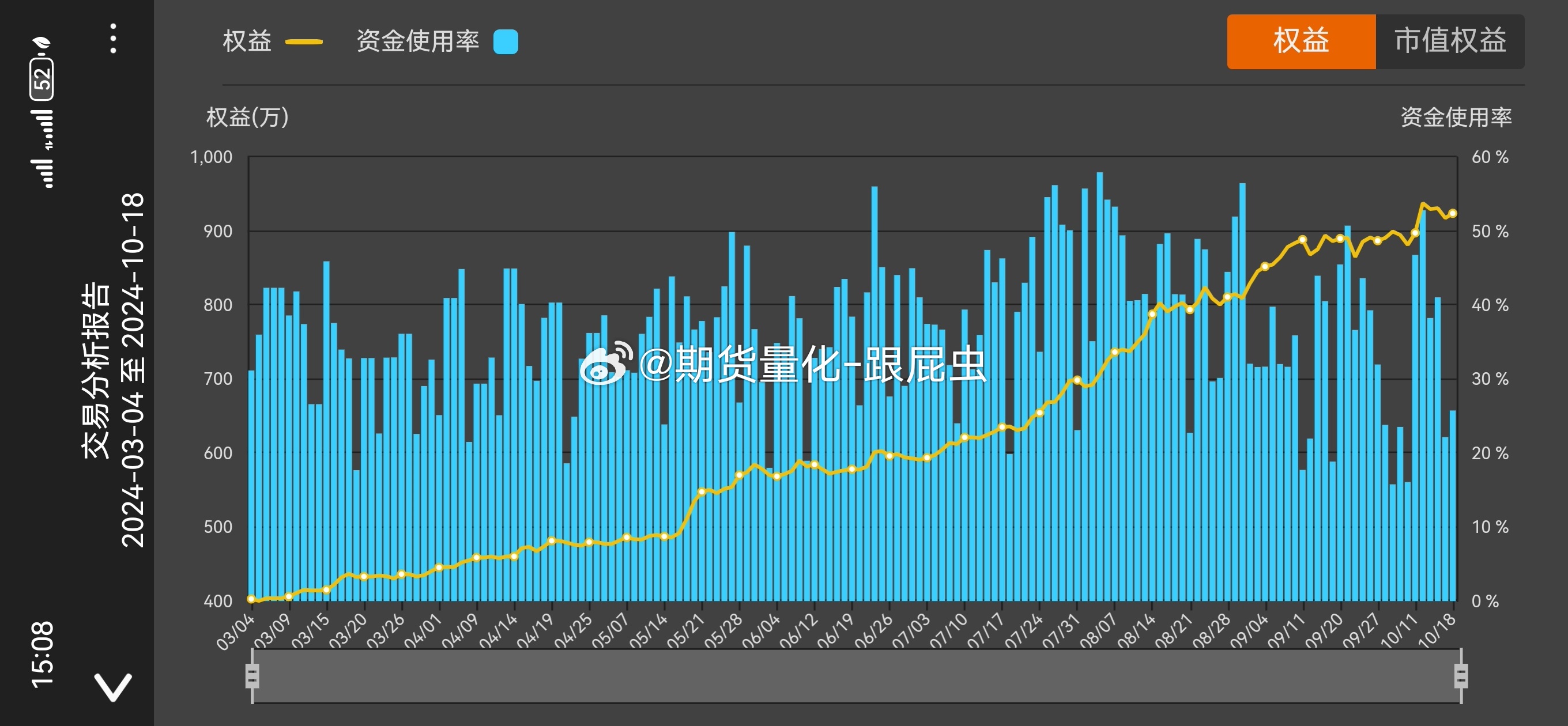Tap the date range 2024-03-04 至 2024-10-18
Viewport: 1568px width, 726px height.
click(133, 370)
